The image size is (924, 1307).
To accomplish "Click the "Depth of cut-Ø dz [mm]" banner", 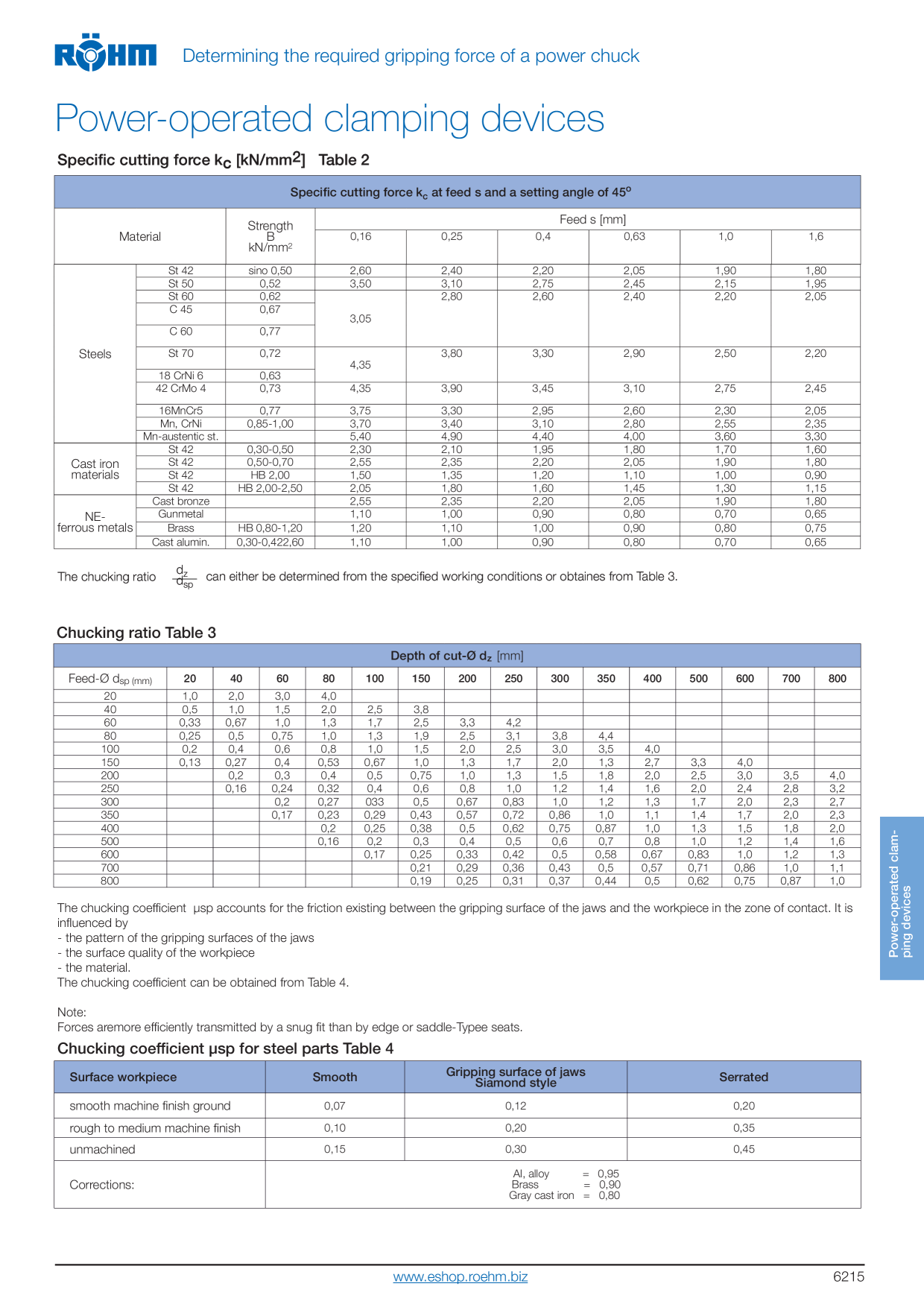I will [x=458, y=656].
